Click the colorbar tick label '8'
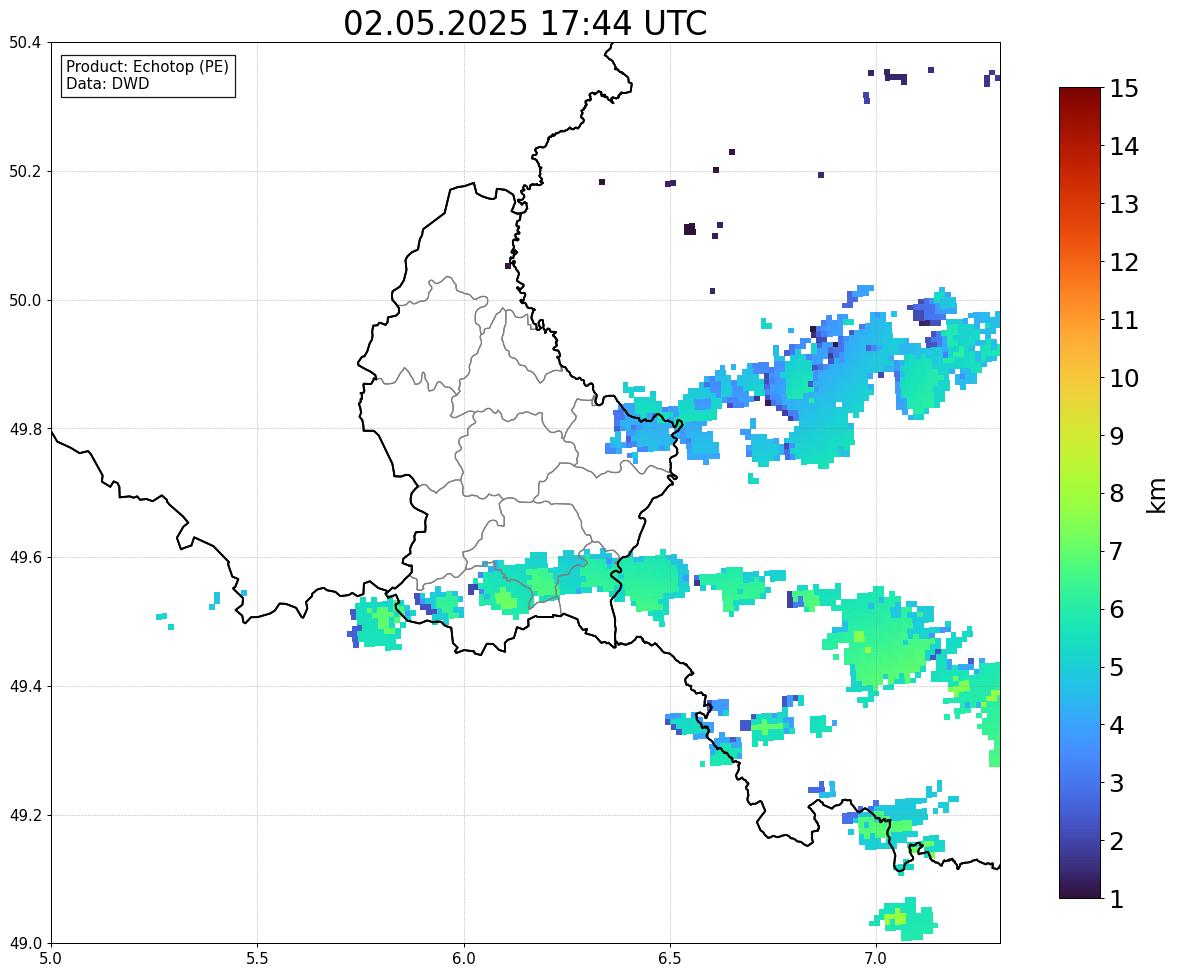This screenshot has height=976, width=1178. (1116, 494)
